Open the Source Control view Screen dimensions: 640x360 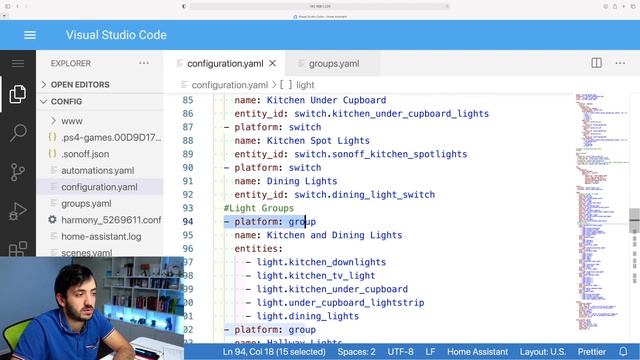[x=18, y=172]
